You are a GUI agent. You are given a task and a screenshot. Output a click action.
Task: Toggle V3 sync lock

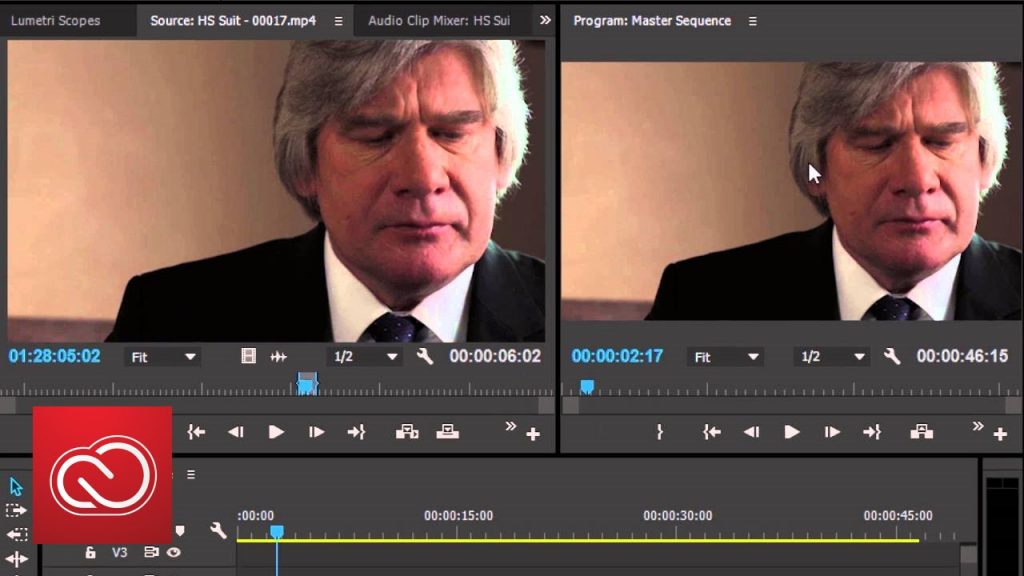(151, 552)
